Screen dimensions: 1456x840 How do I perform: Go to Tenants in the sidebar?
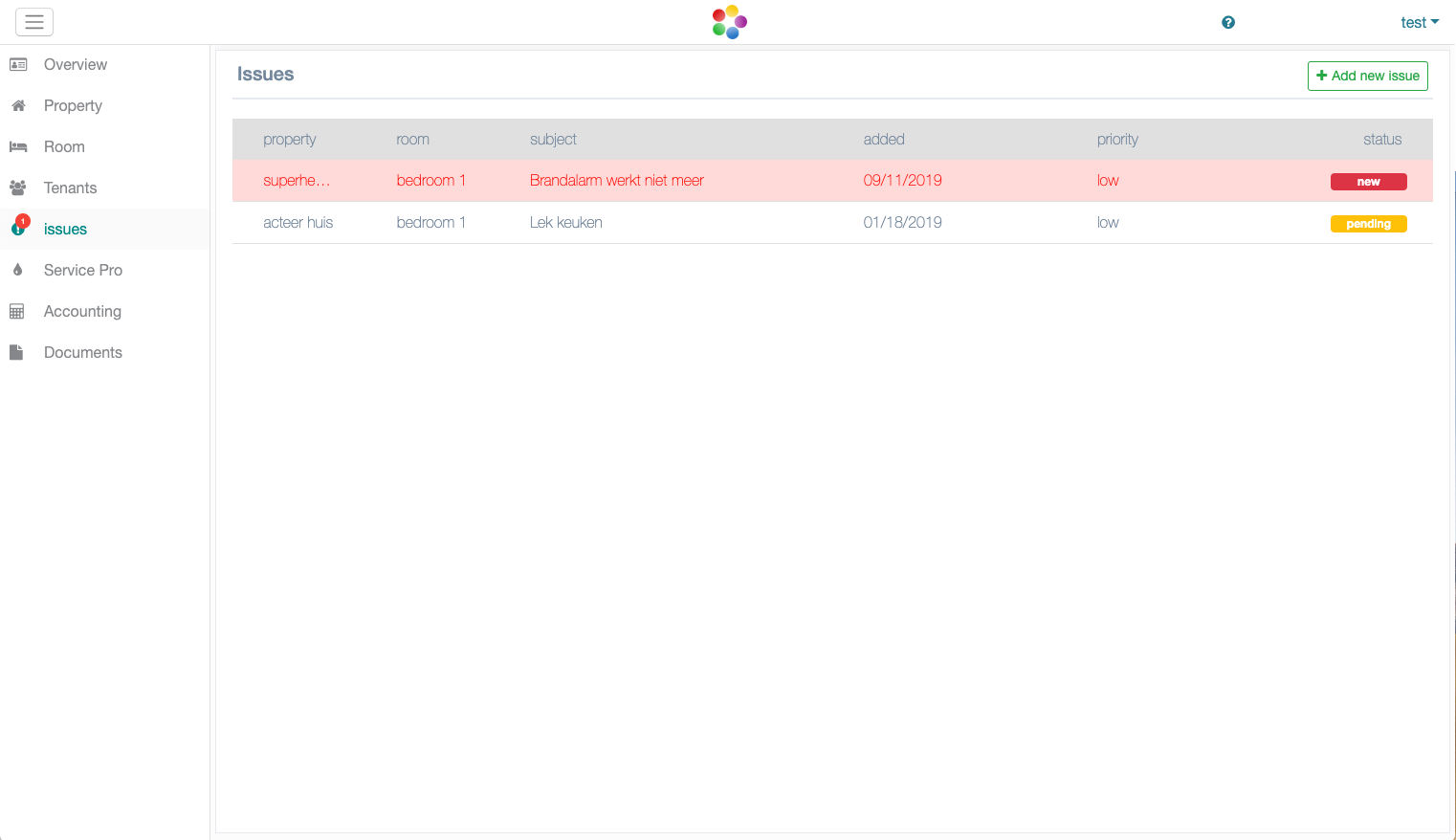tap(70, 188)
